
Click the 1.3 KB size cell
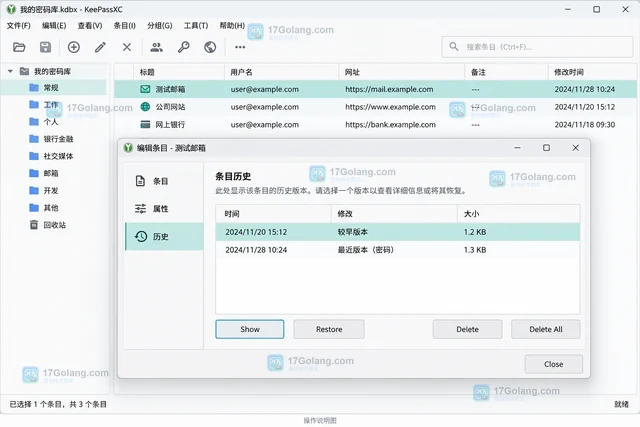pos(475,250)
